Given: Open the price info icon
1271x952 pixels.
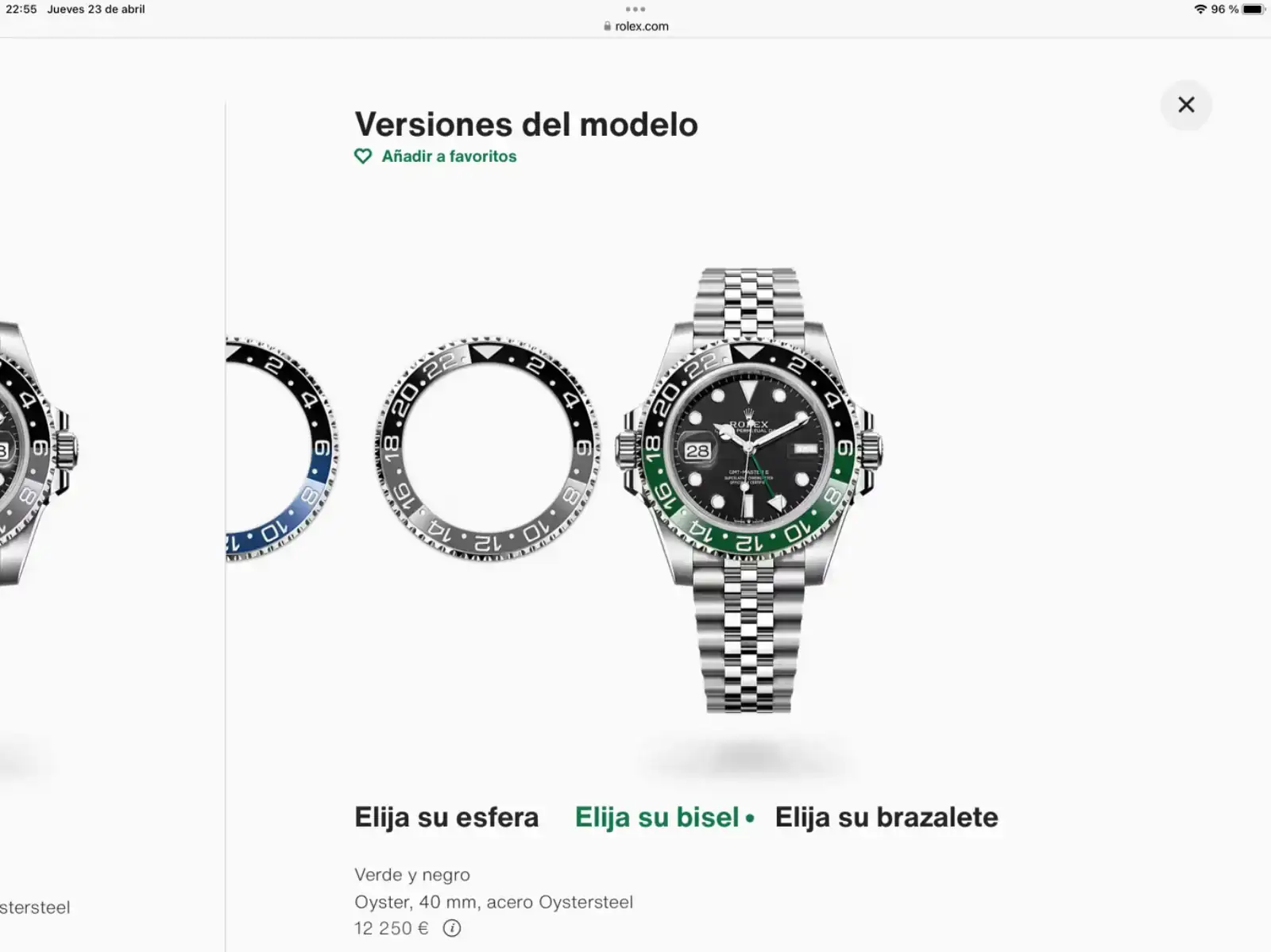Looking at the screenshot, I should 452,927.
